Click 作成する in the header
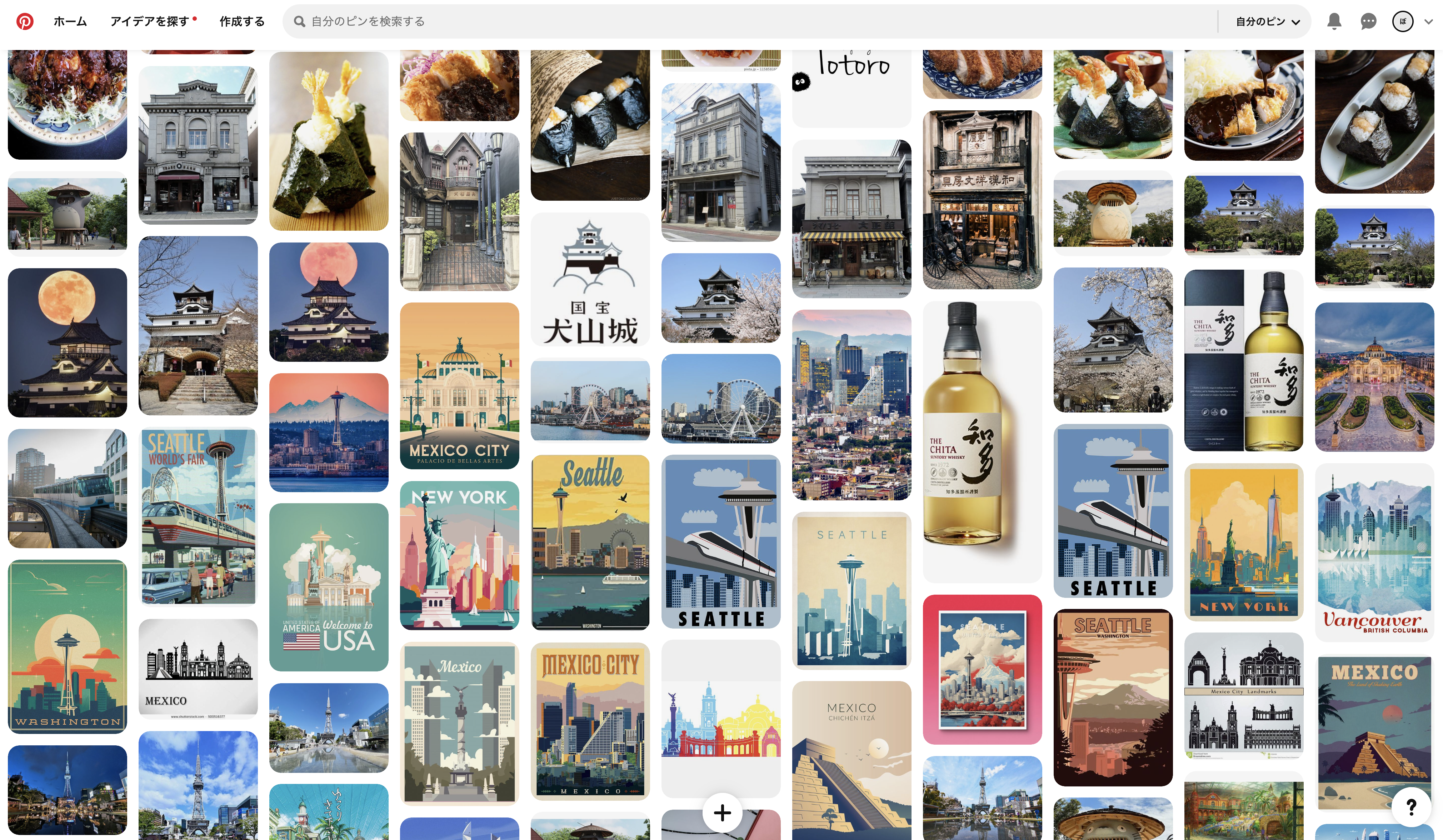 [242, 21]
